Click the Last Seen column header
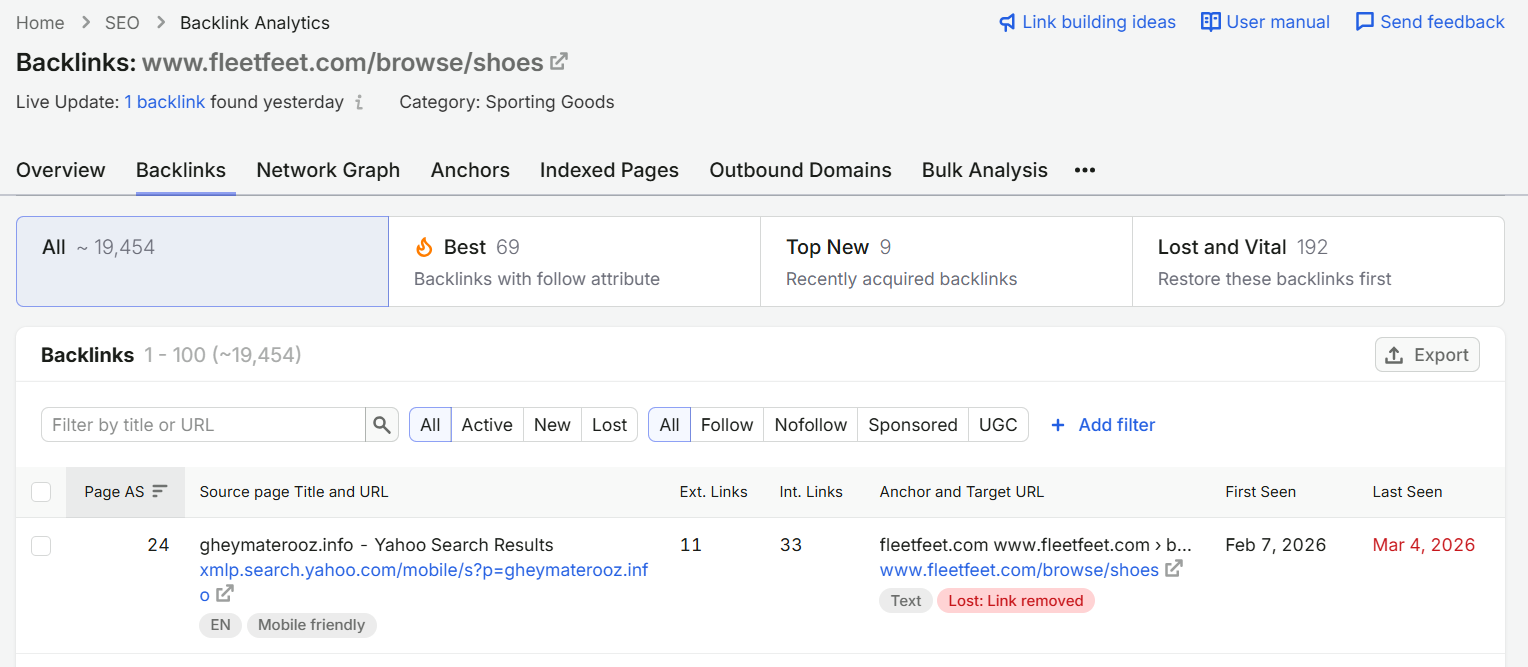The height and width of the screenshot is (667, 1528). tap(1407, 492)
